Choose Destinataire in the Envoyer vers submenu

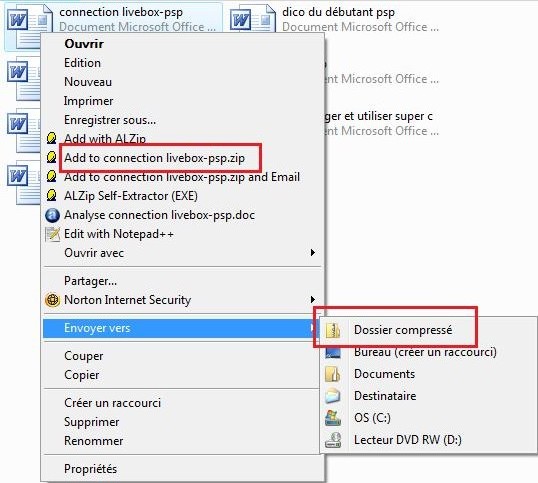(x=385, y=396)
